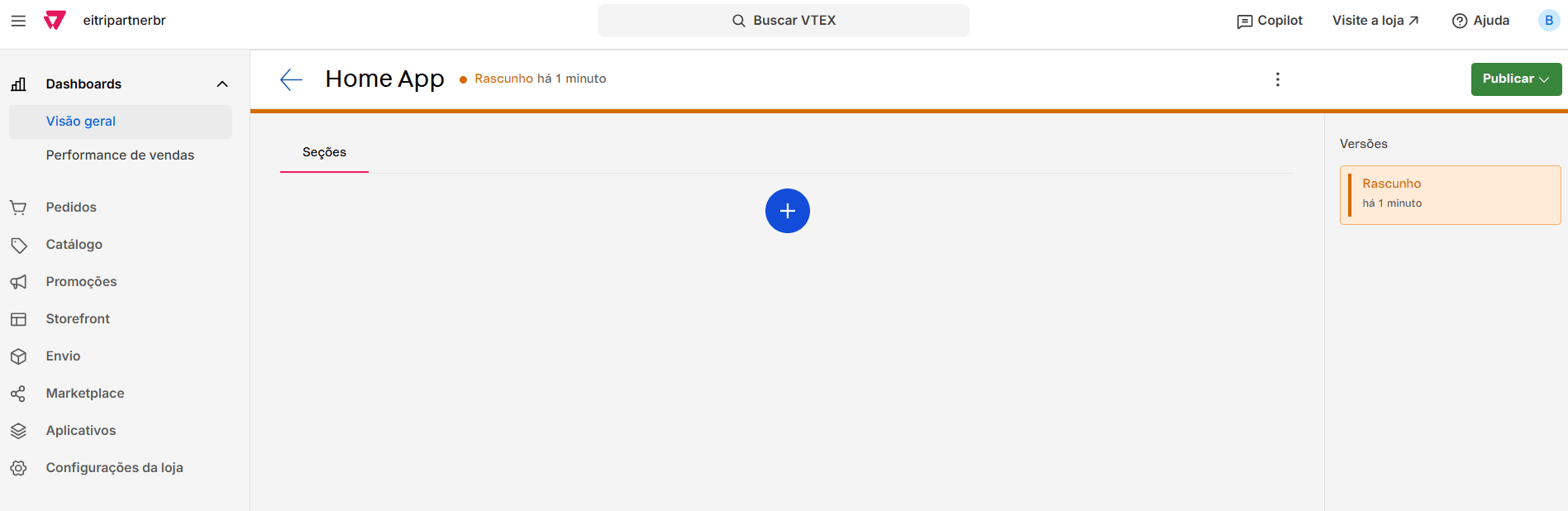1568x511 pixels.
Task: Open Promoções megaphone icon
Action: [x=18, y=282]
